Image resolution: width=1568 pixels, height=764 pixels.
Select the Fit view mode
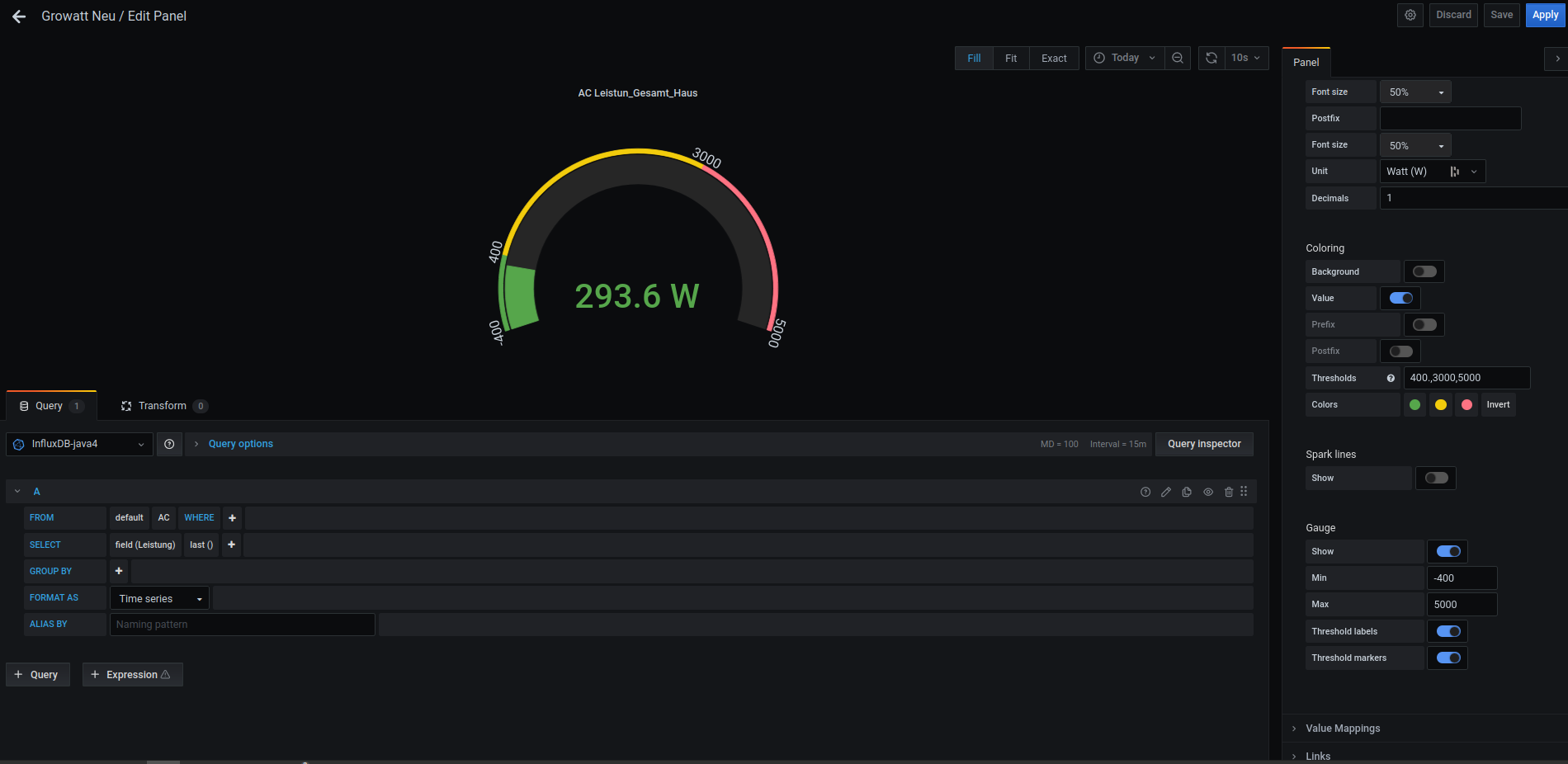click(1011, 58)
